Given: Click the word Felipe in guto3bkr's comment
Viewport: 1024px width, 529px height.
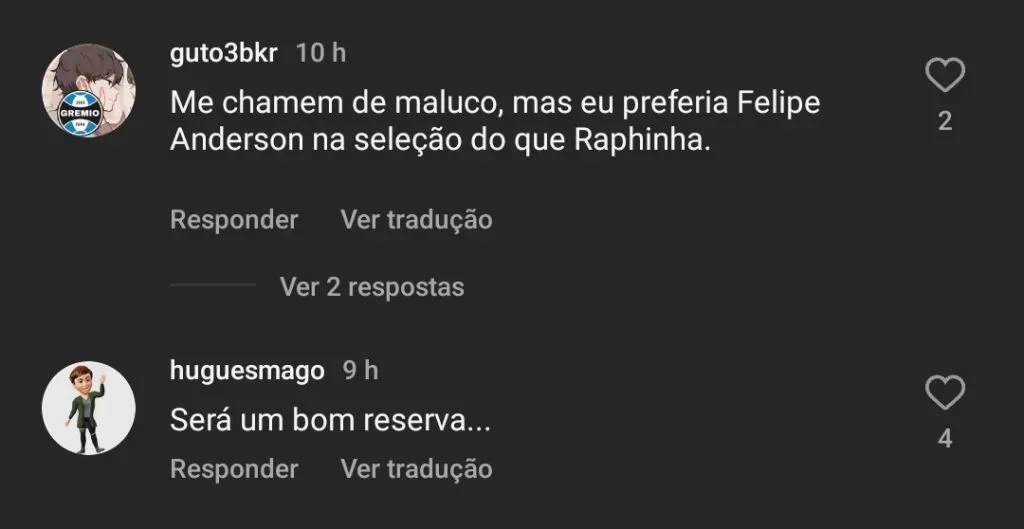Looking at the screenshot, I should [778, 104].
